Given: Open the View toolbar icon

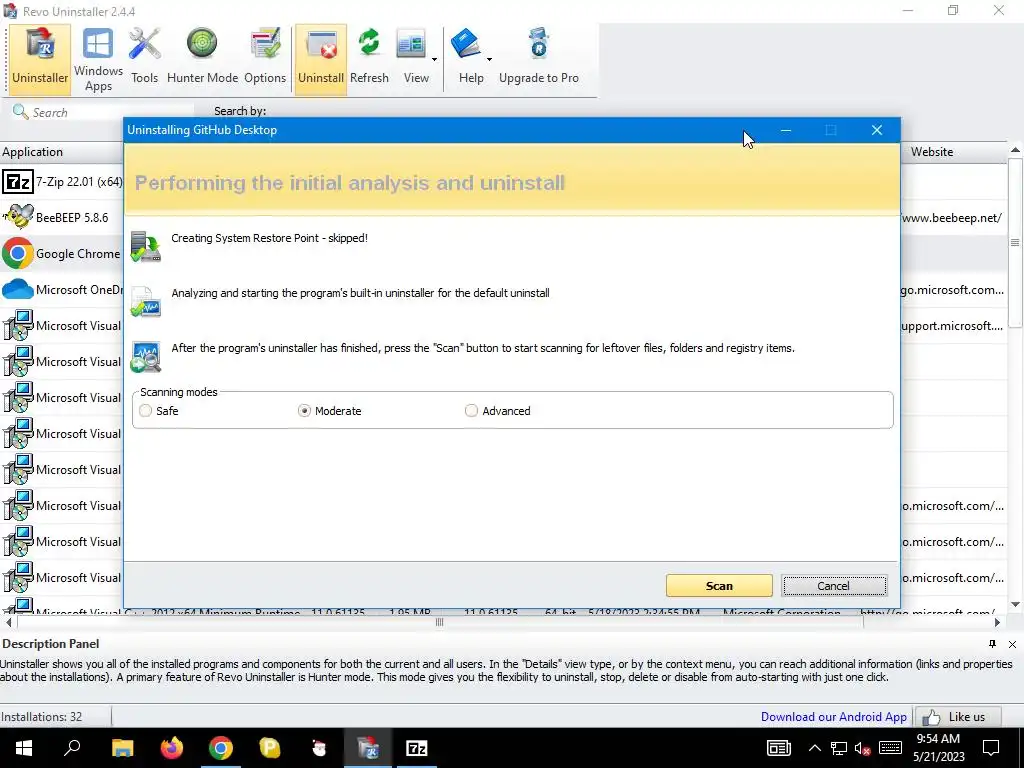Looking at the screenshot, I should click(411, 44).
